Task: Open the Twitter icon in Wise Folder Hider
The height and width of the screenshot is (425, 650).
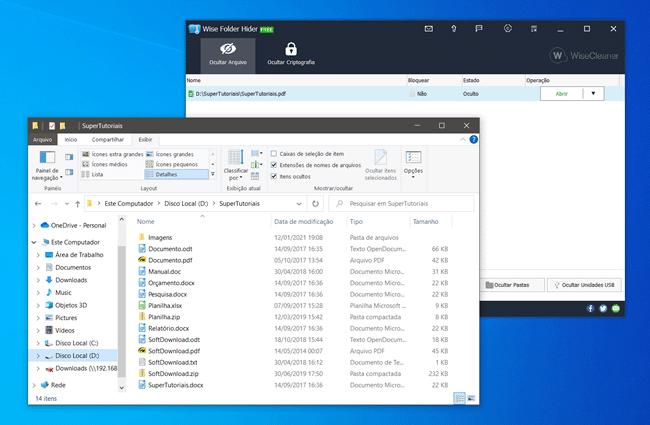Action: tap(603, 309)
